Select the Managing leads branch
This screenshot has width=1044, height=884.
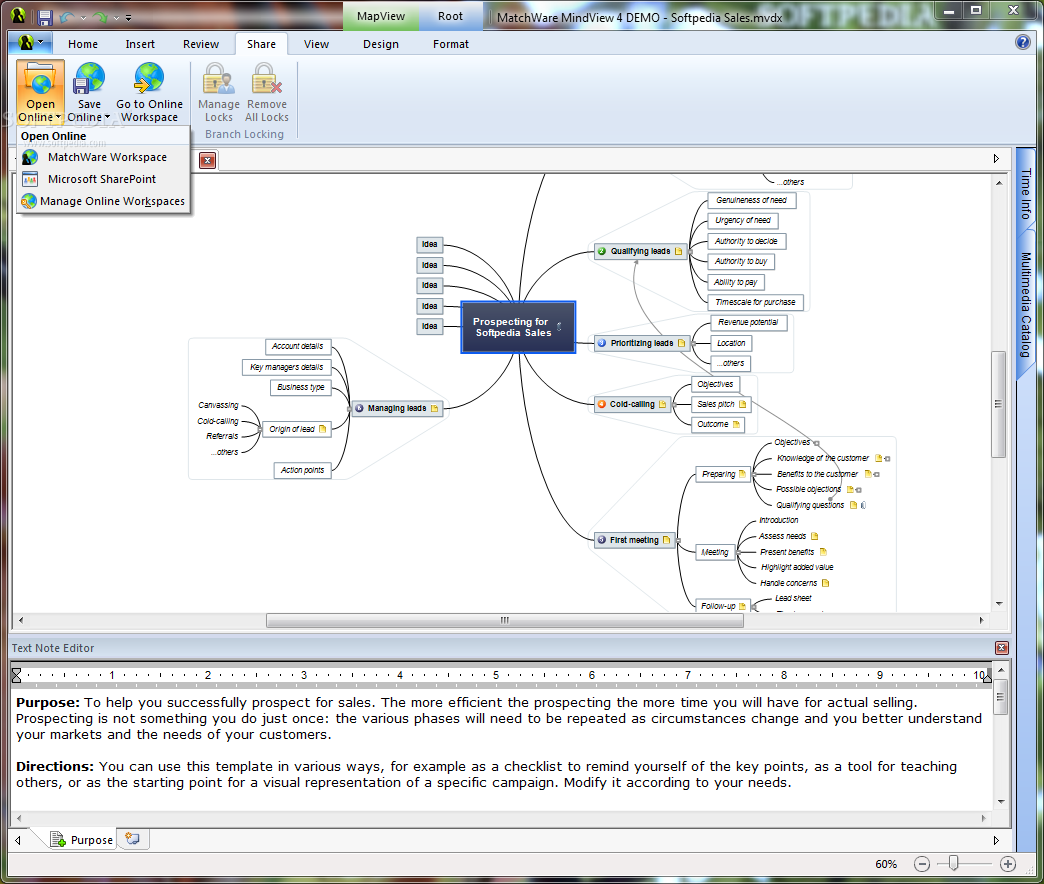[397, 409]
